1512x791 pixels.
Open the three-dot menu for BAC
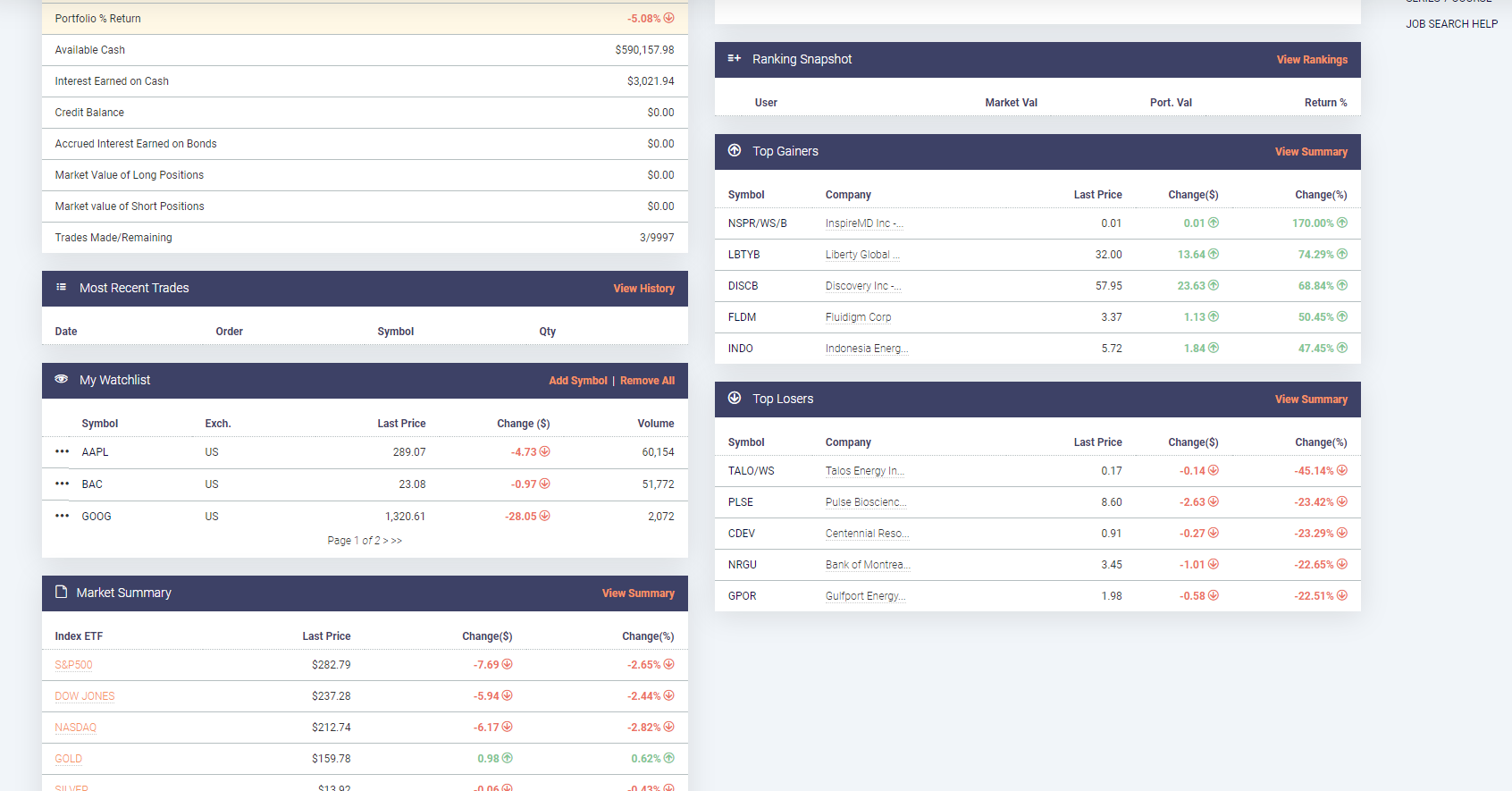[62, 484]
